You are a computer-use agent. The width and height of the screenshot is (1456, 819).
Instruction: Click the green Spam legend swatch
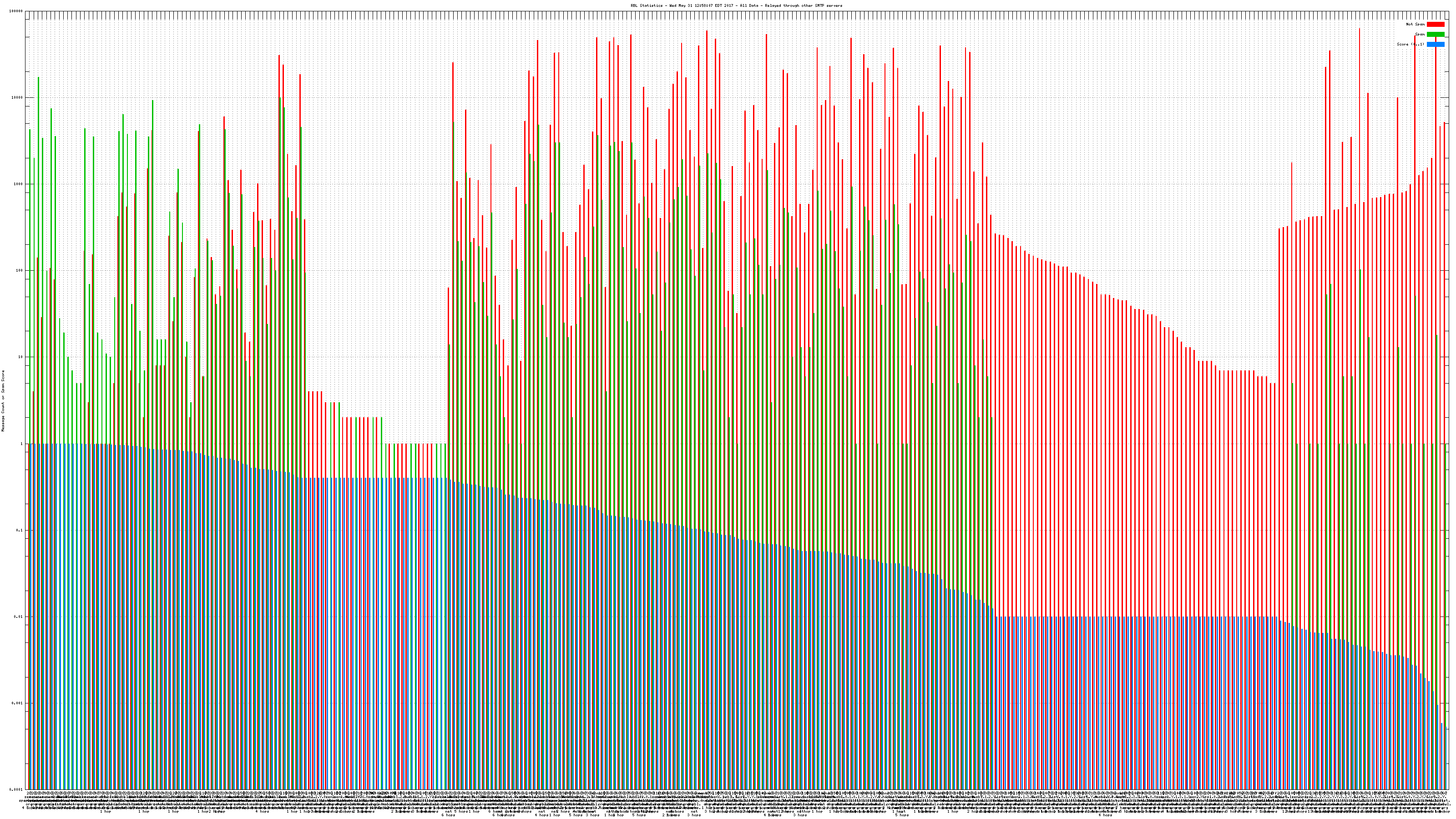[x=1435, y=35]
